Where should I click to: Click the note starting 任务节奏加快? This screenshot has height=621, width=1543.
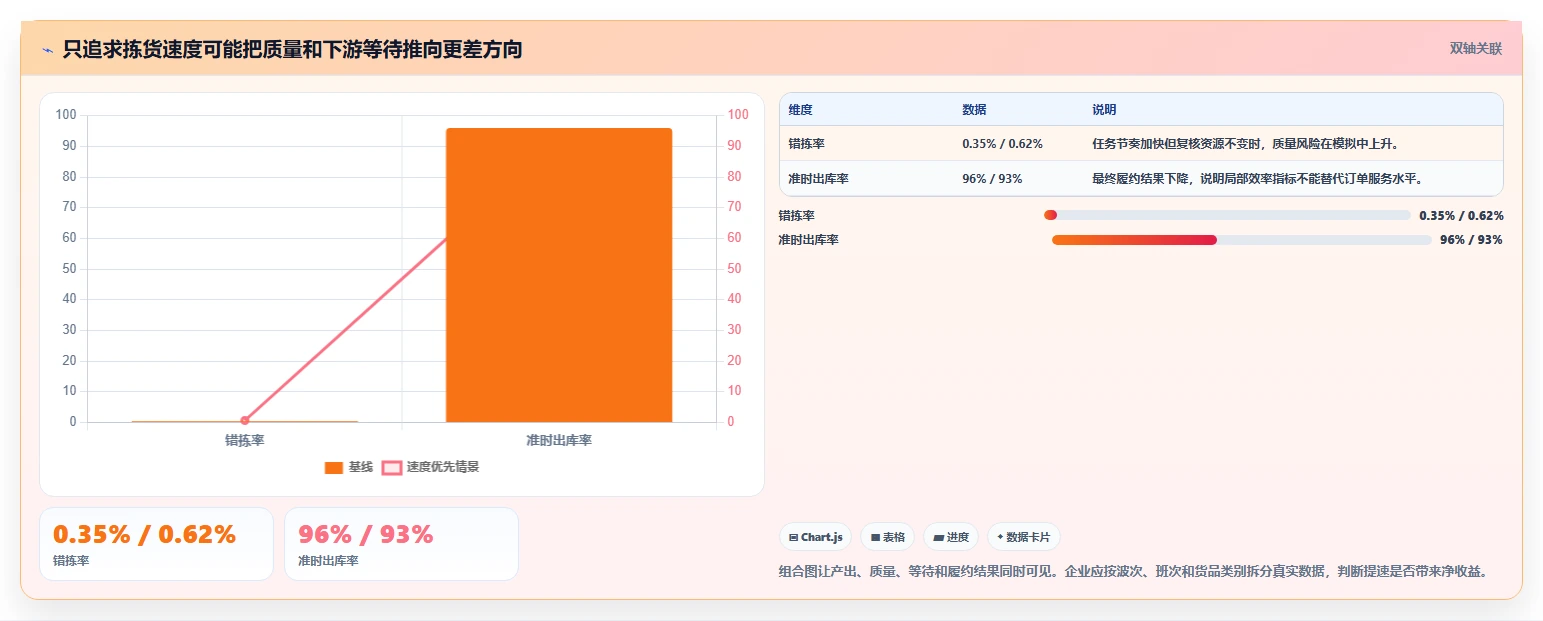point(1245,144)
